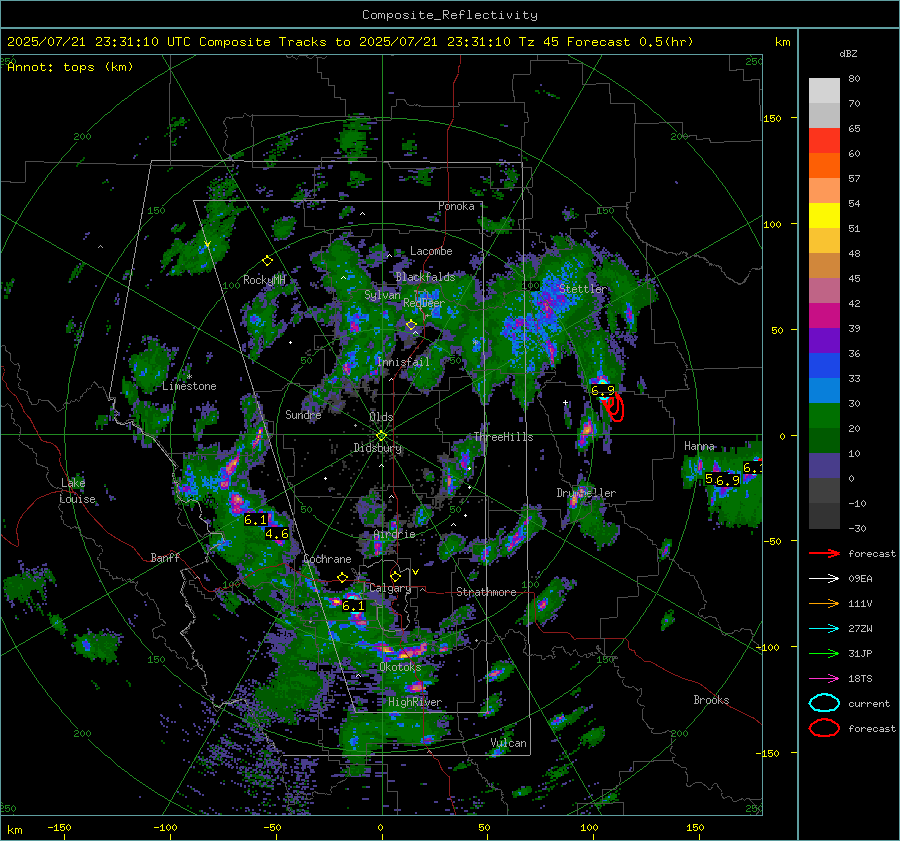Click the white cross marker west of 6.9 storm
This screenshot has height=841, width=900.
tap(565, 402)
